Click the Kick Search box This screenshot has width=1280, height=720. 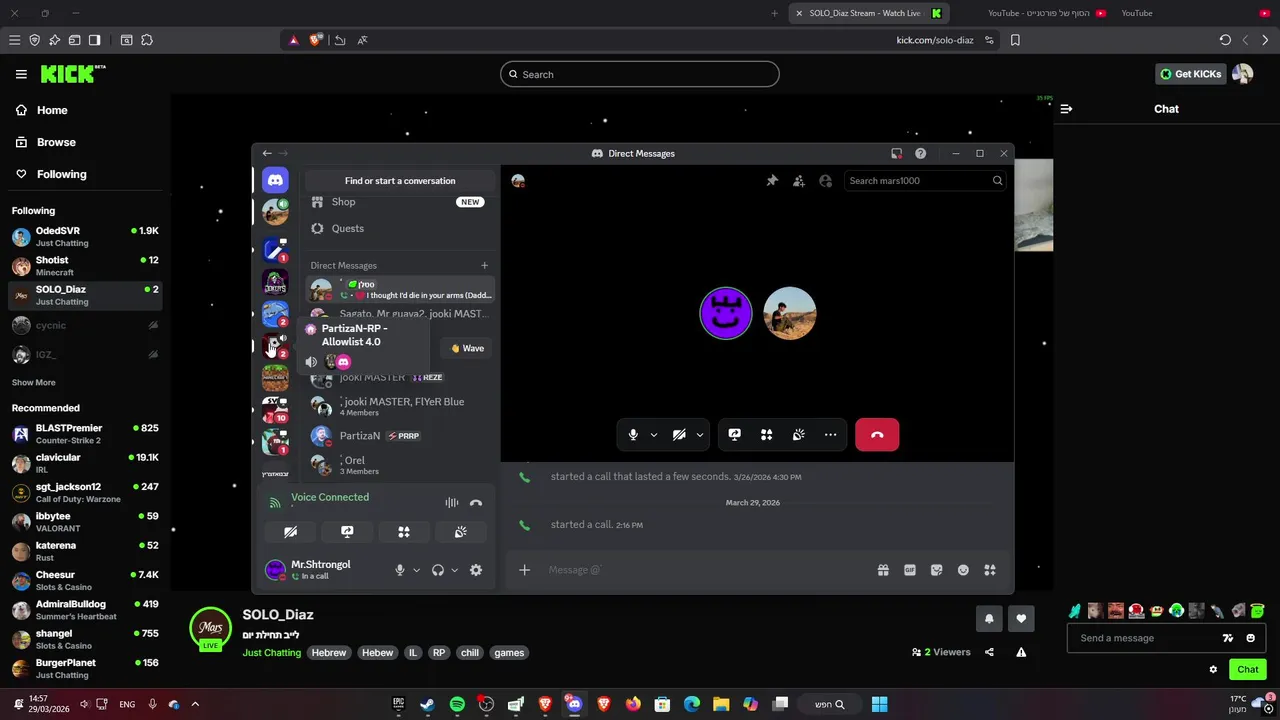pyautogui.click(x=640, y=74)
